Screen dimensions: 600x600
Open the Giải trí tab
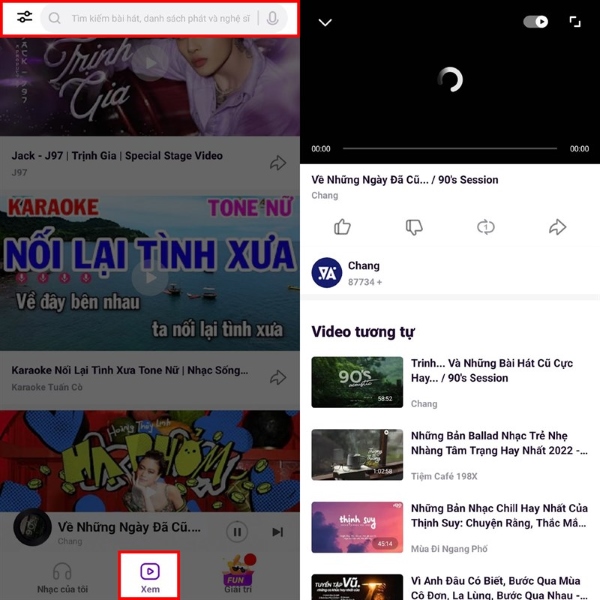point(236,576)
